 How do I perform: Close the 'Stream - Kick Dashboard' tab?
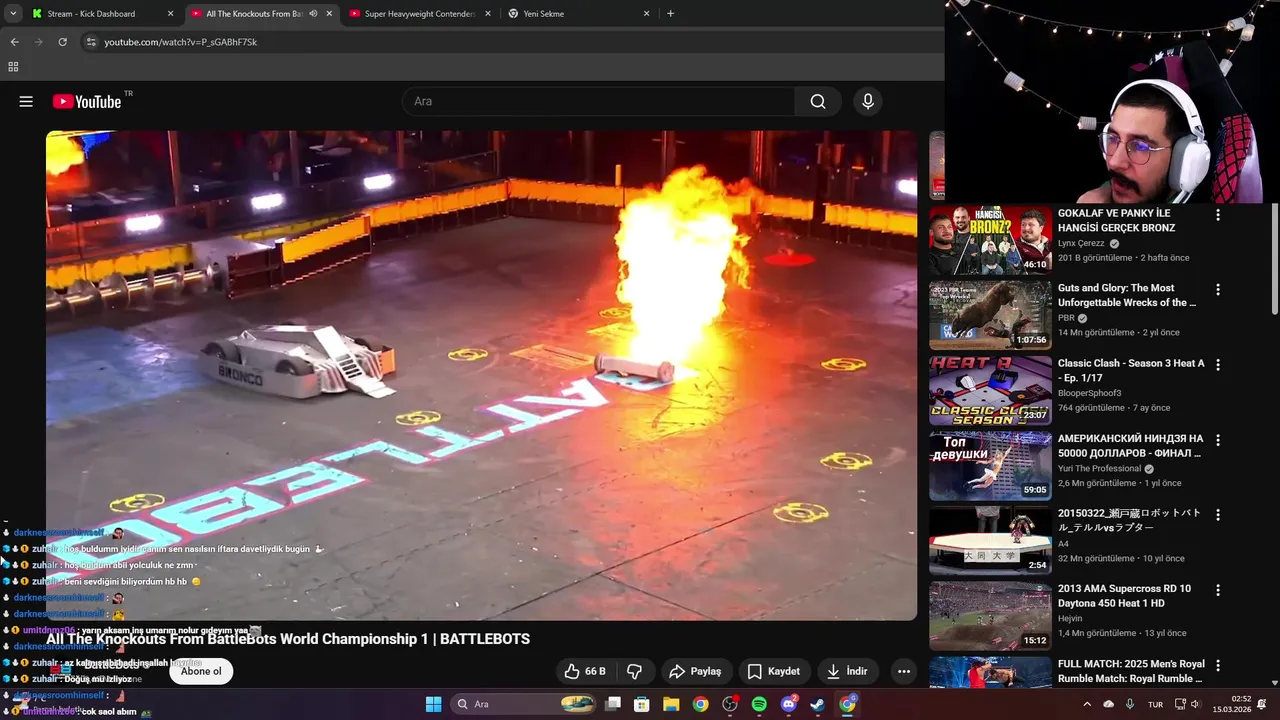(170, 14)
